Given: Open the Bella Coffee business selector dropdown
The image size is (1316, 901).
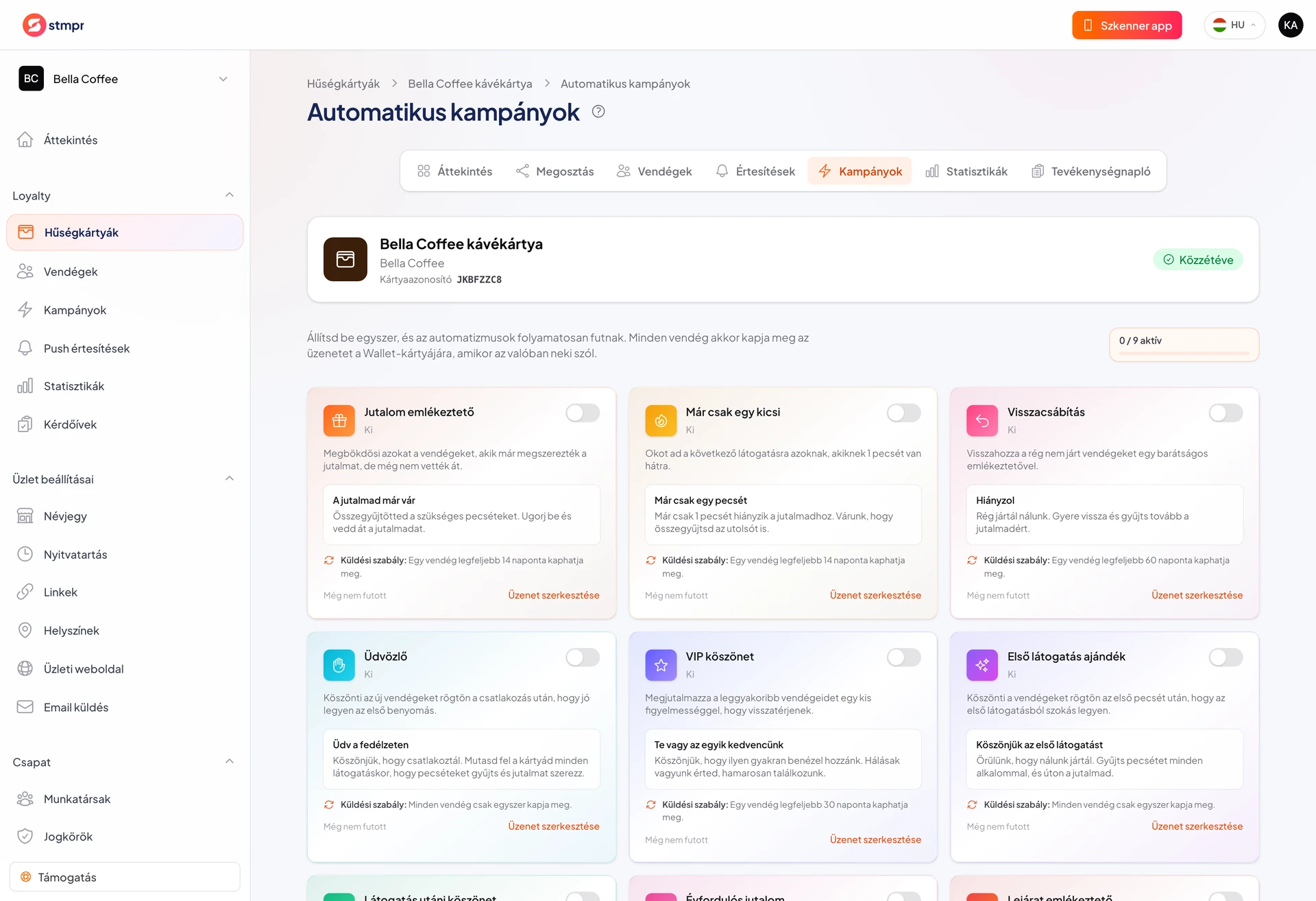Looking at the screenshot, I should coord(125,79).
